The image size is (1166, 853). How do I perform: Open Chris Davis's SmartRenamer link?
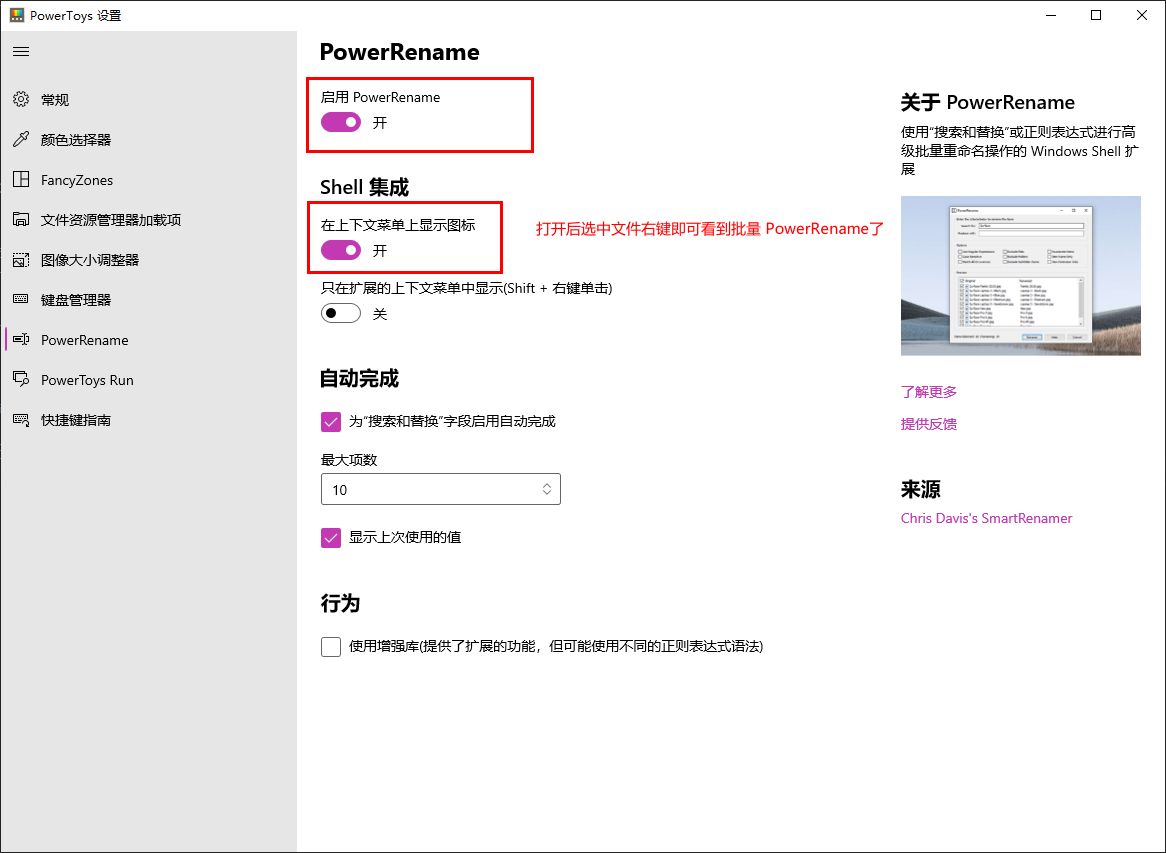[x=986, y=518]
